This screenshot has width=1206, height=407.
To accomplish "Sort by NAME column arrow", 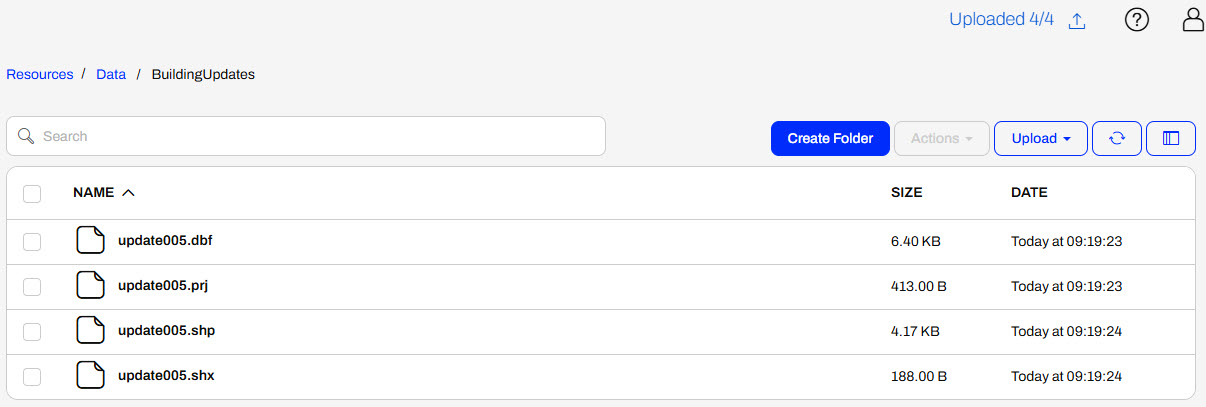I will pos(127,193).
